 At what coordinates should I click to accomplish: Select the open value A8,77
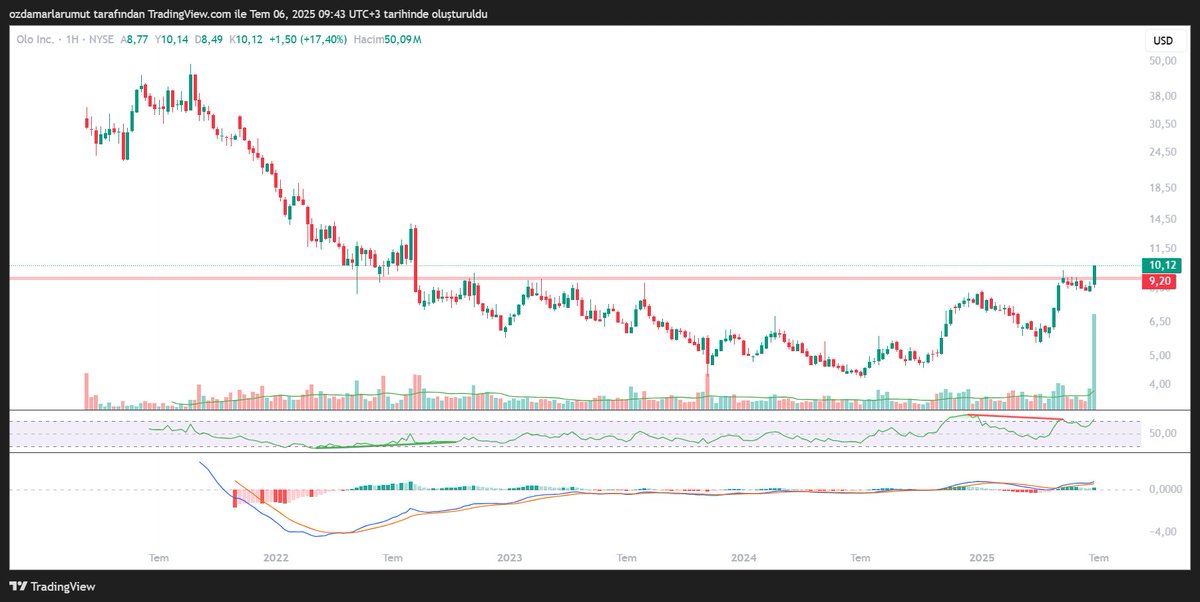[x=136, y=40]
